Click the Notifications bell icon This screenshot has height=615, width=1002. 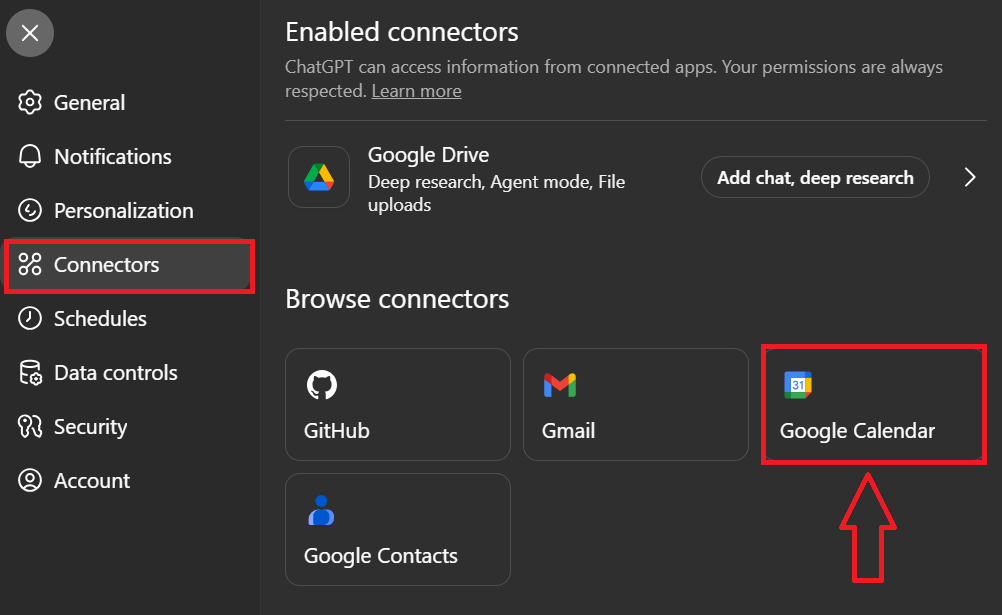30,156
